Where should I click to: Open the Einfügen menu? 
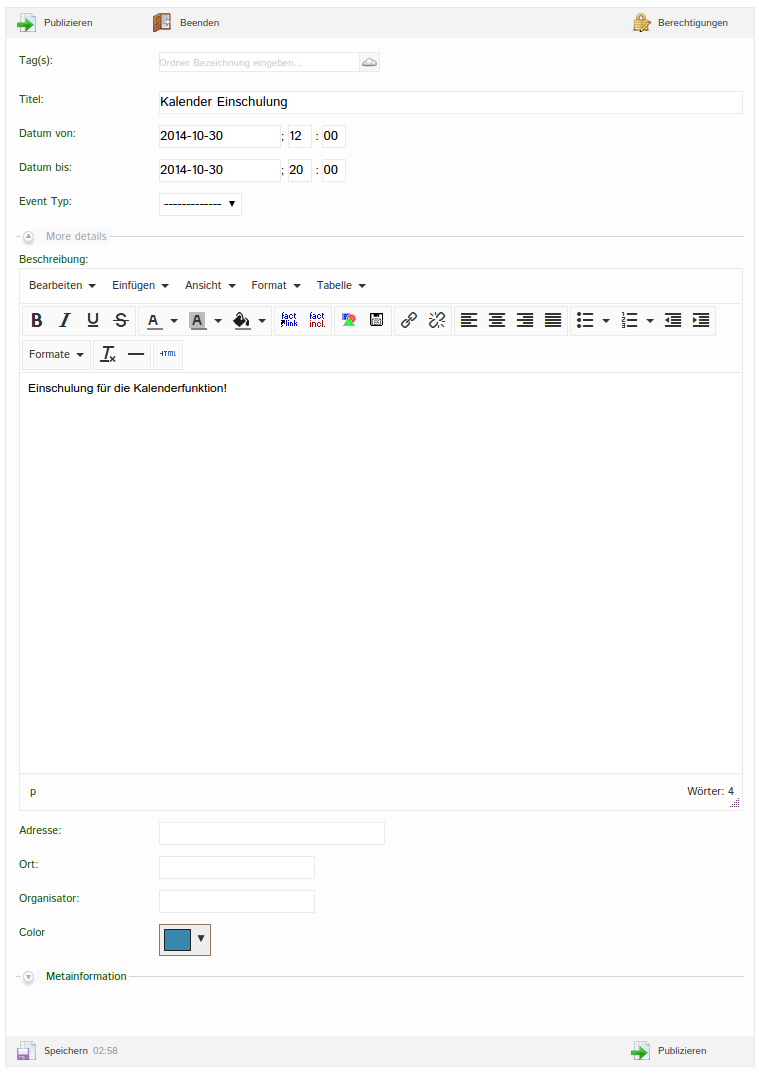click(x=140, y=285)
